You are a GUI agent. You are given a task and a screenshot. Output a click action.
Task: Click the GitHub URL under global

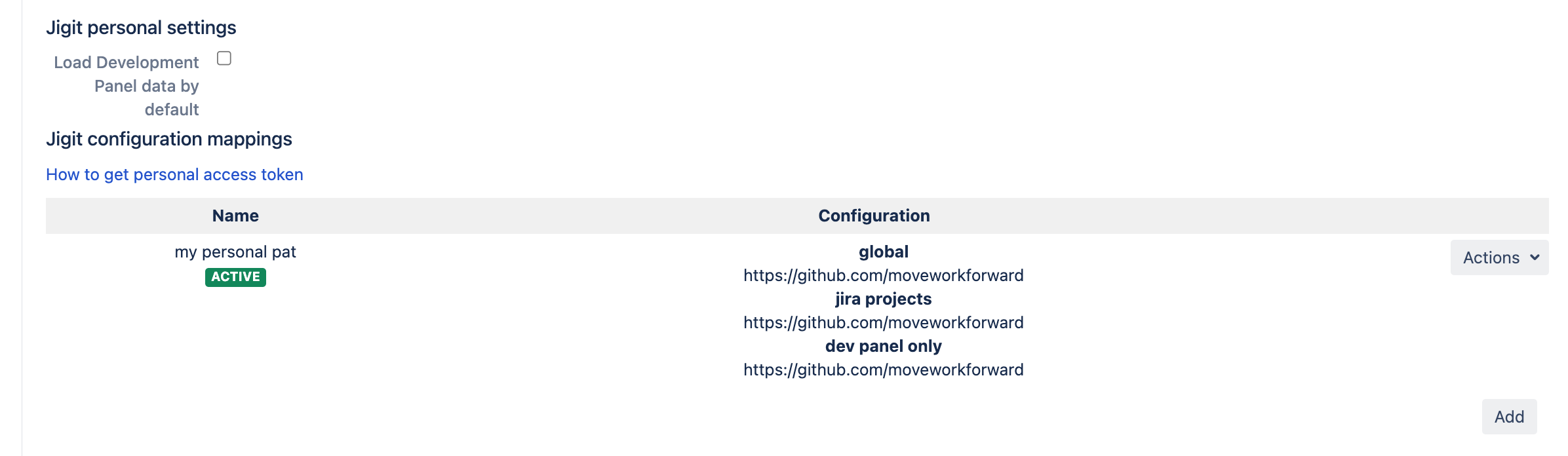(x=883, y=276)
